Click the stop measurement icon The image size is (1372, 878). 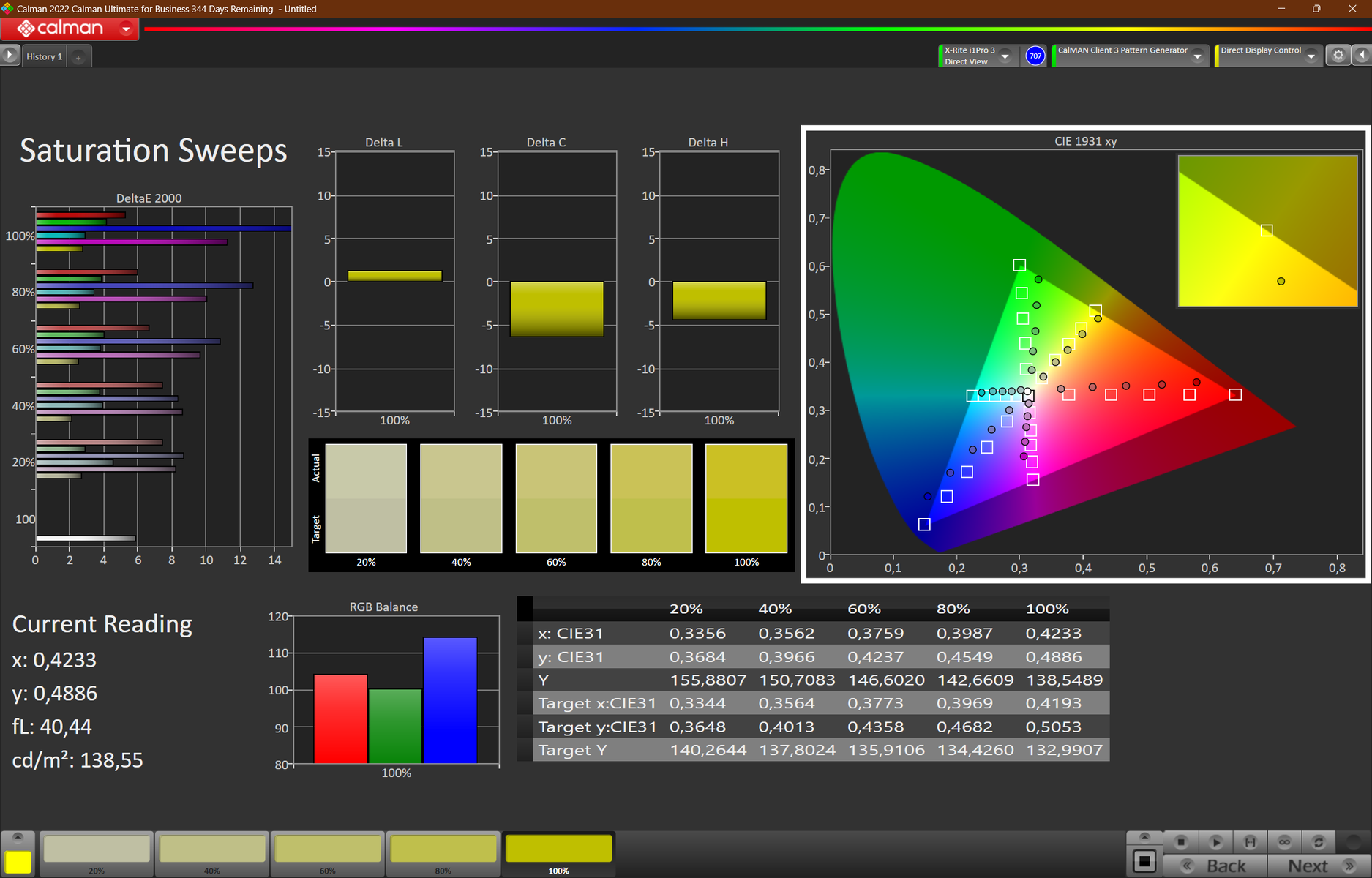pyautogui.click(x=1180, y=842)
